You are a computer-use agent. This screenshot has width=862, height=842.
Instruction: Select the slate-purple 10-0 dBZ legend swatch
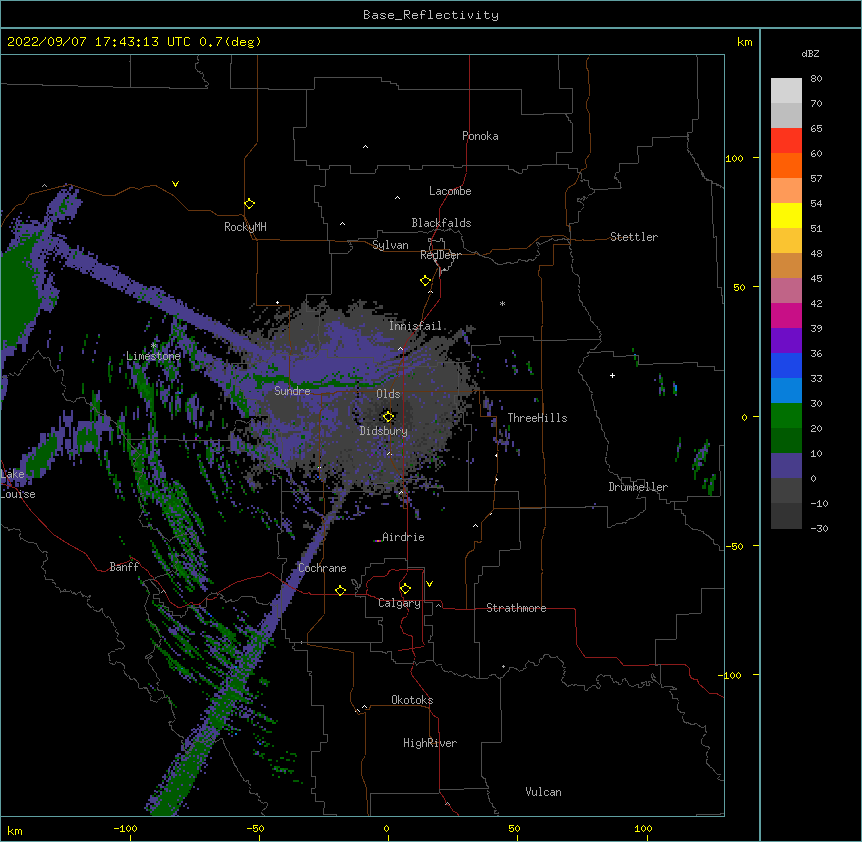point(786,466)
